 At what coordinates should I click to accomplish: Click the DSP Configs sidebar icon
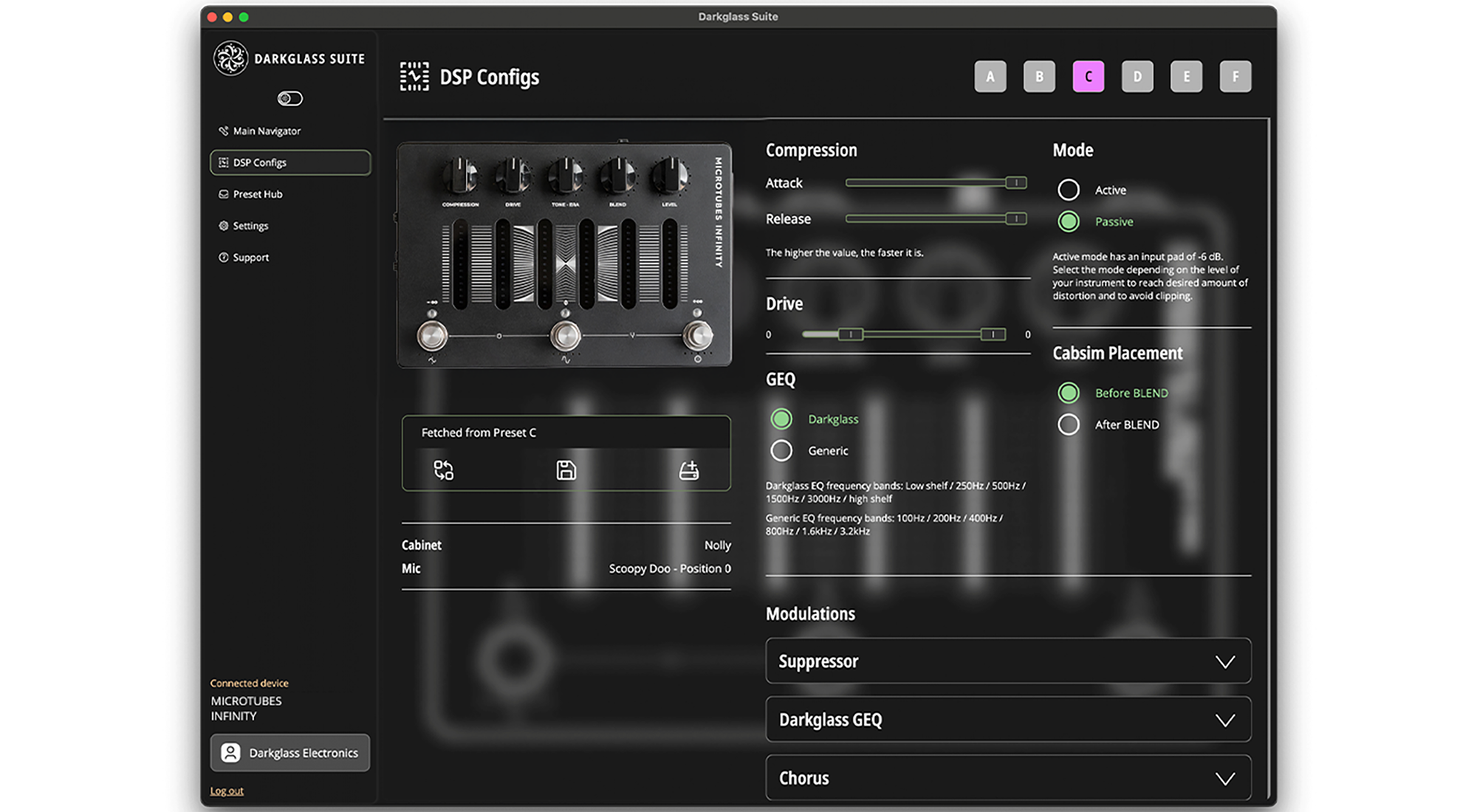[x=223, y=162]
